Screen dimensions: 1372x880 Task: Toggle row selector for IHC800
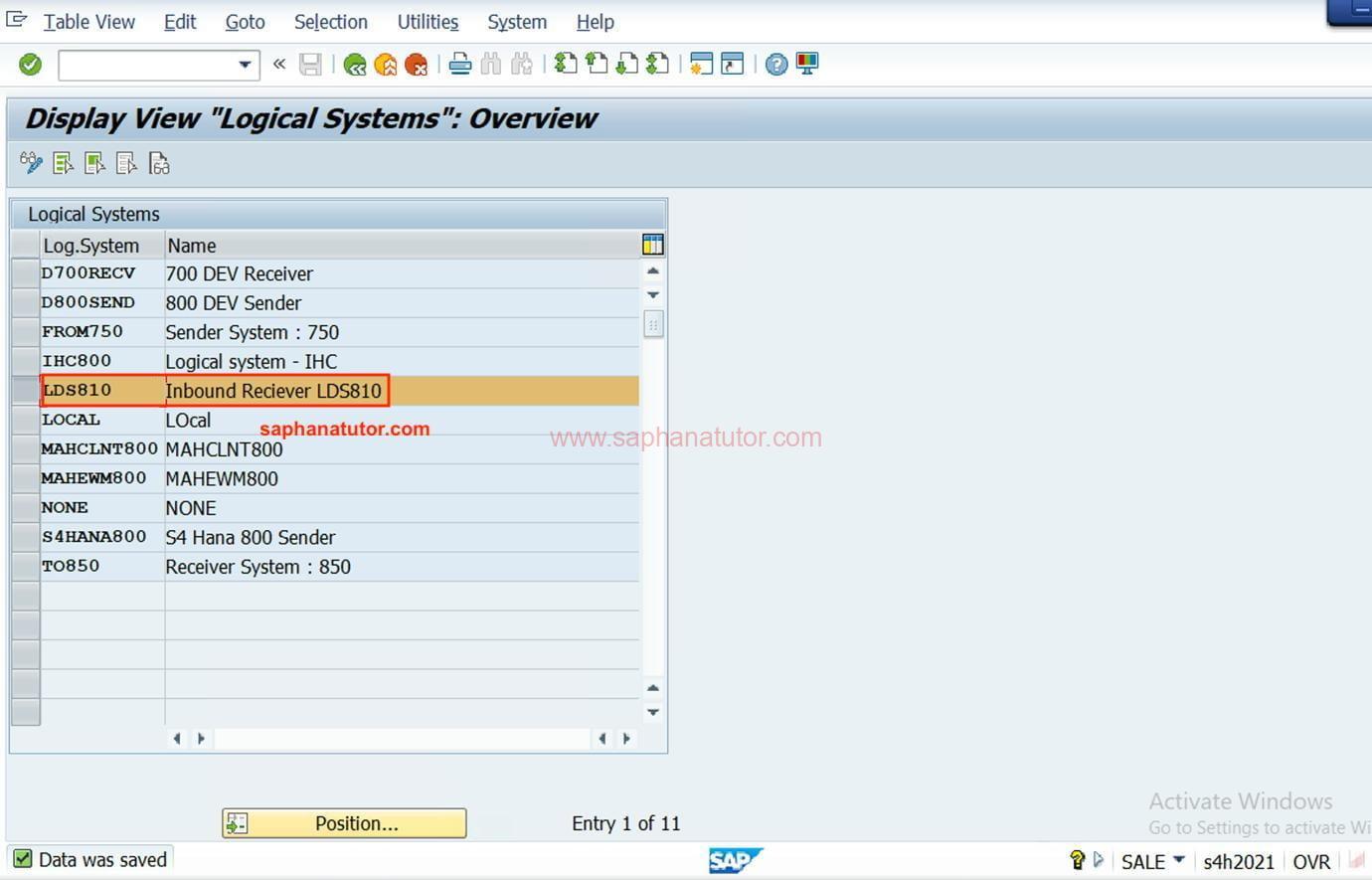[26, 362]
